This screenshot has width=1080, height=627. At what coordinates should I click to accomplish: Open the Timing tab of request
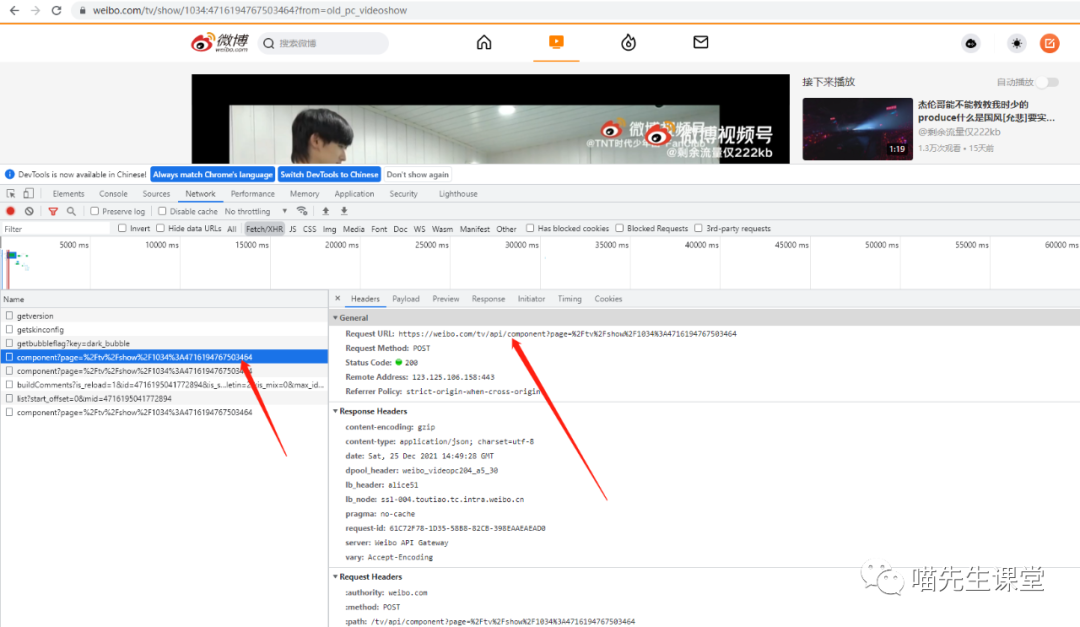click(x=570, y=298)
